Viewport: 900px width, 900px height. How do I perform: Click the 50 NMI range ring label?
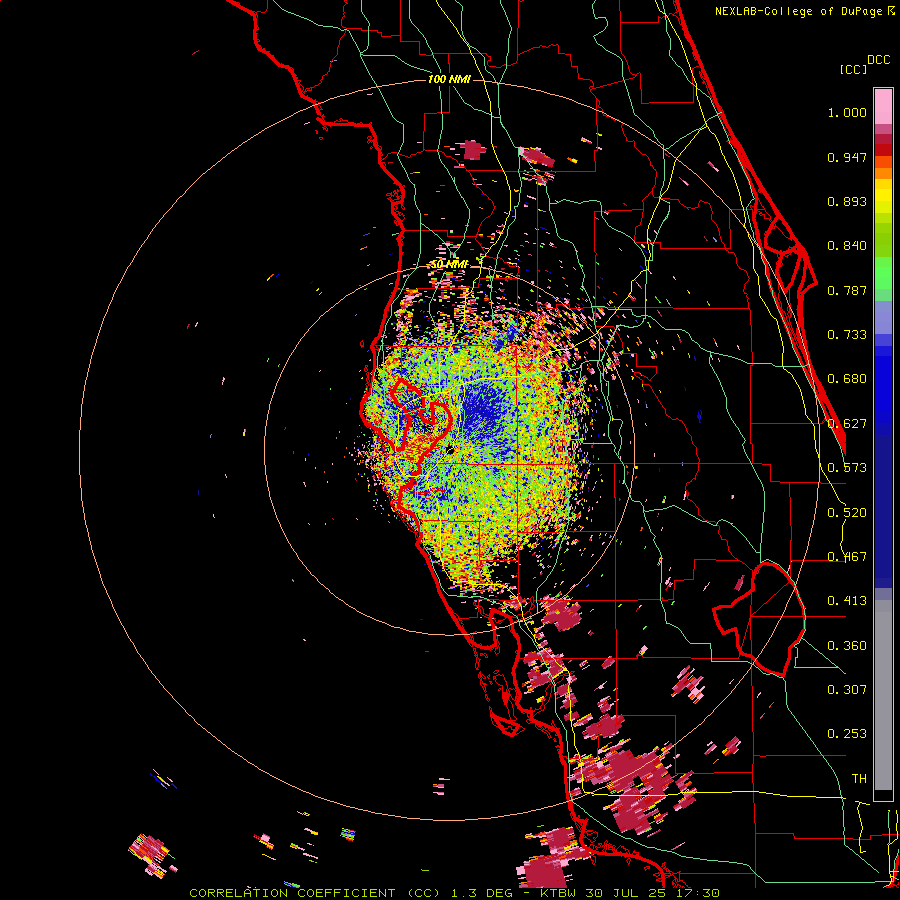tap(449, 264)
